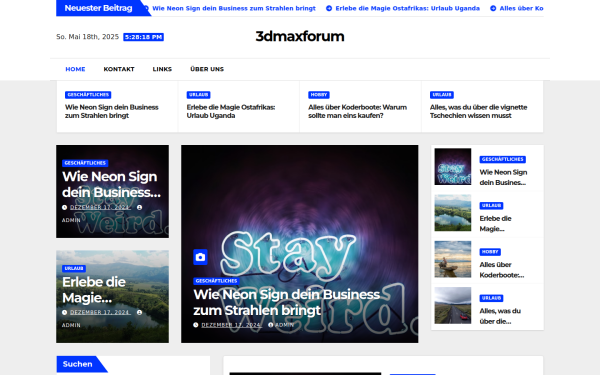Click the HOBBY tag in the top post strip
The height and width of the screenshot is (375, 600).
pos(319,95)
